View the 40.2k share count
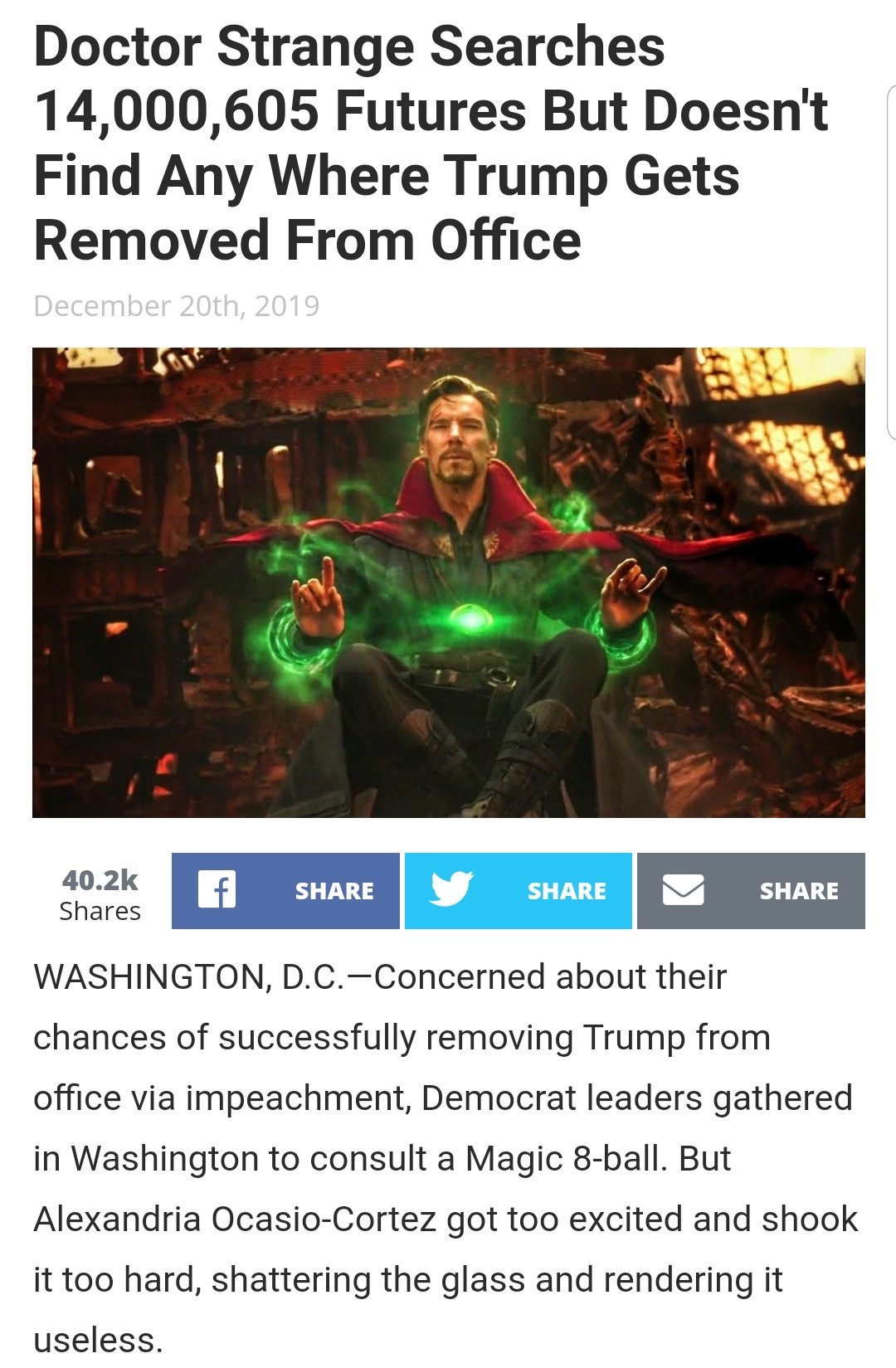Viewport: 896px width, 1368px height. 100,879
